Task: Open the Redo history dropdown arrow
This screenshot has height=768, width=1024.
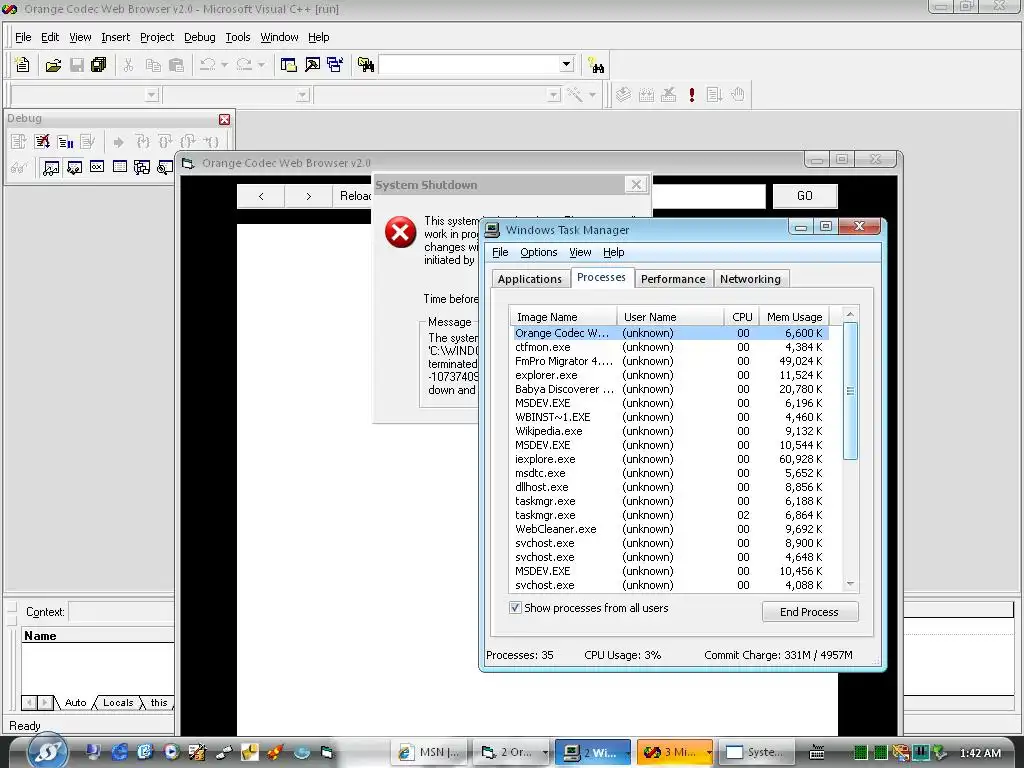Action: click(x=261, y=65)
